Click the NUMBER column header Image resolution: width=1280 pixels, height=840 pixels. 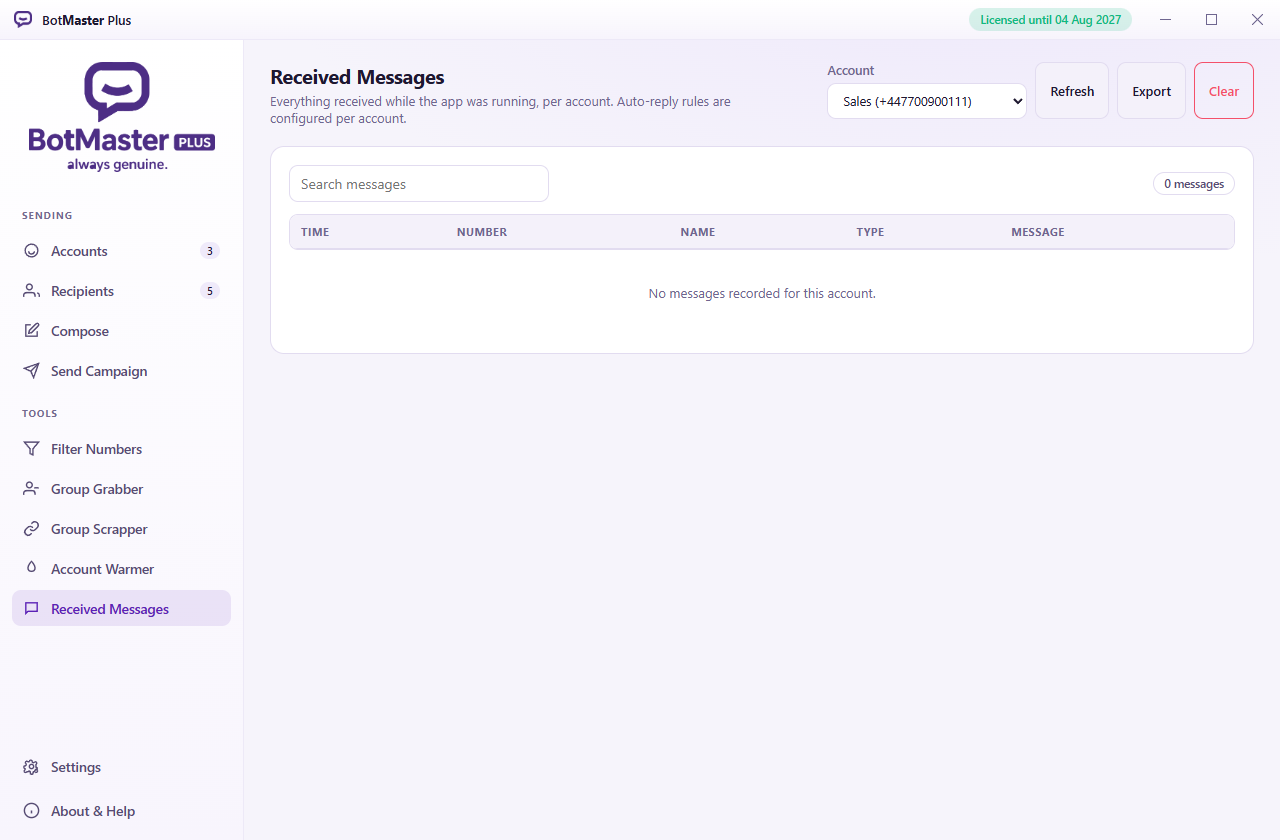(482, 232)
